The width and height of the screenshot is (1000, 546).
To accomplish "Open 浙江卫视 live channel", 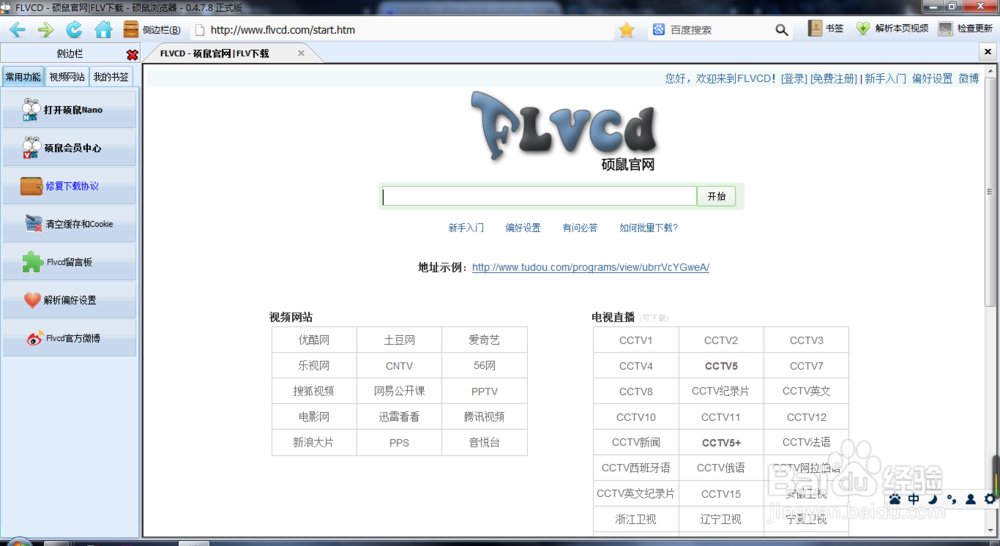I will point(636,519).
